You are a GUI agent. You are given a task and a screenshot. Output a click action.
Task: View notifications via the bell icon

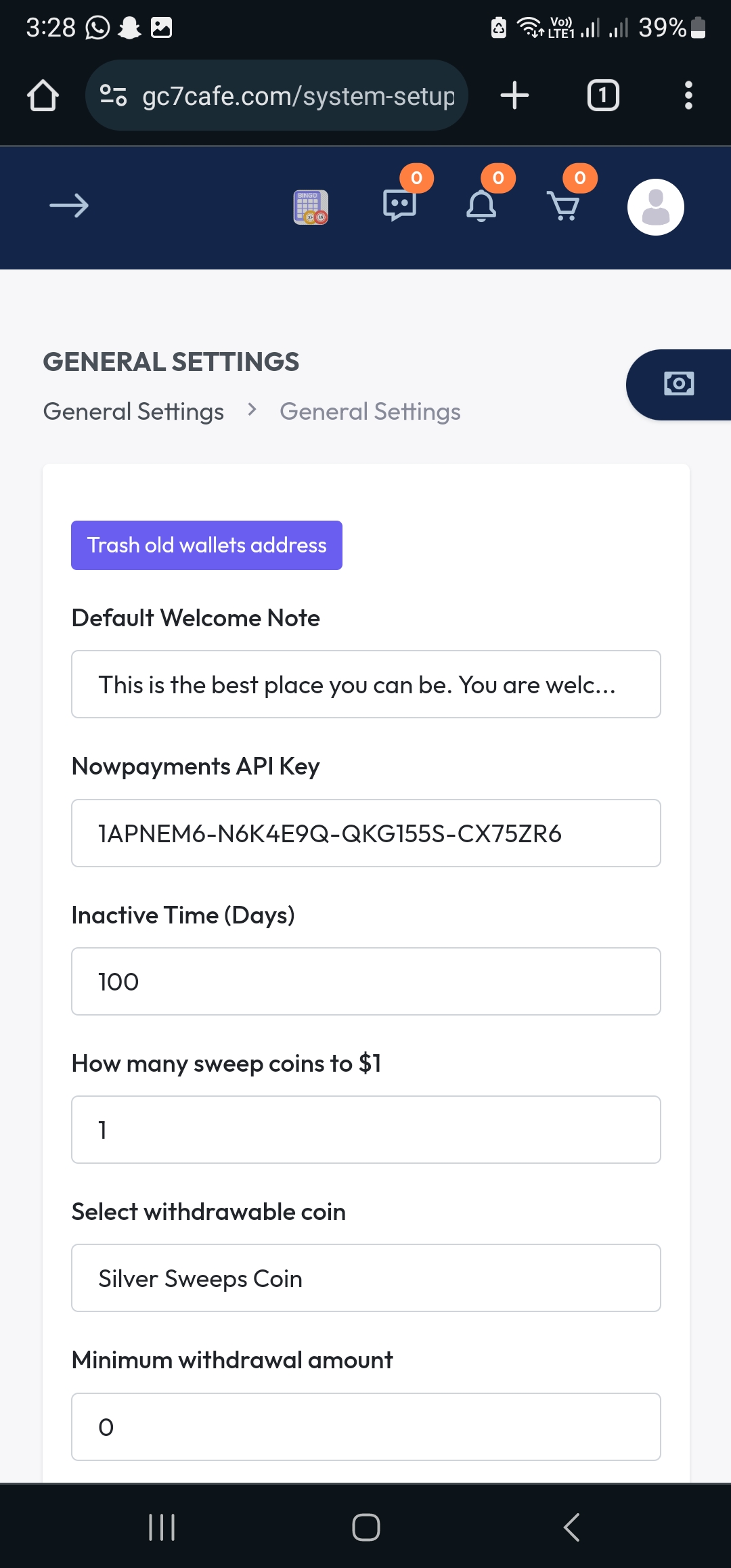[481, 206]
